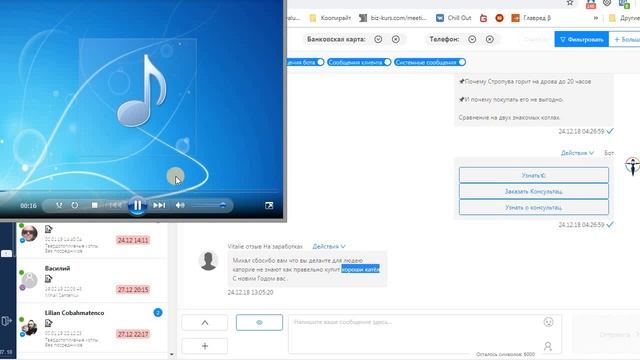Screen dimensions: 640x360
Task: Pause playback in the media player
Action: coord(138,205)
